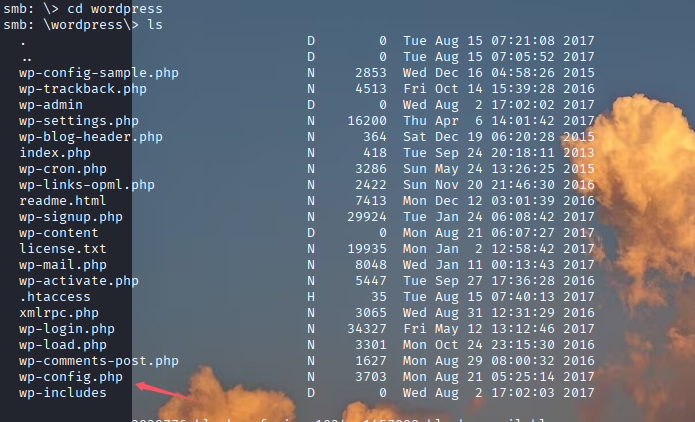Click the wp-comments-post.php entry
The height and width of the screenshot is (422, 695).
98,361
